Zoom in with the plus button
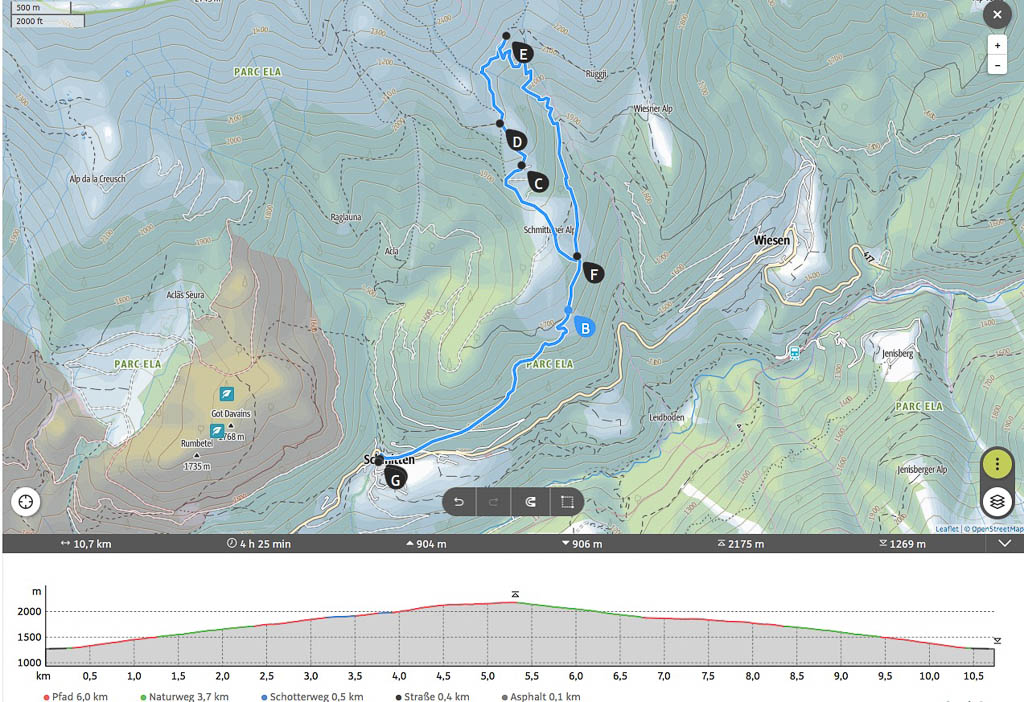Screen dimensions: 1024x702 [x=996, y=46]
